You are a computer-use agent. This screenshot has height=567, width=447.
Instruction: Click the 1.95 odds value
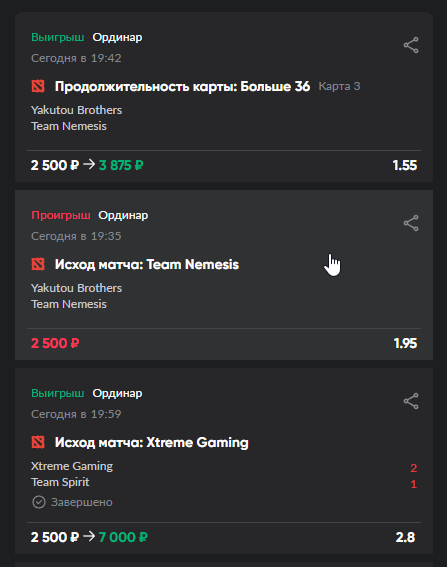[405, 343]
